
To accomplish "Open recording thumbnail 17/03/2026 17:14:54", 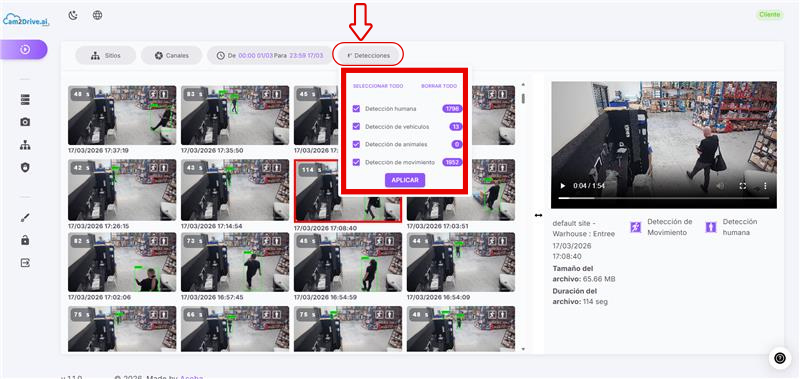I will [235, 189].
